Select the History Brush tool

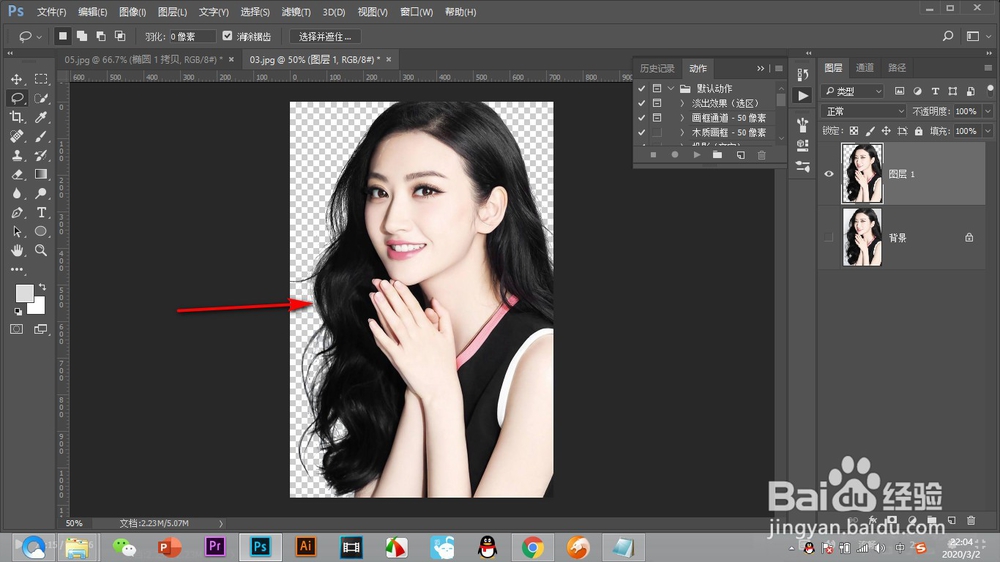click(x=41, y=155)
